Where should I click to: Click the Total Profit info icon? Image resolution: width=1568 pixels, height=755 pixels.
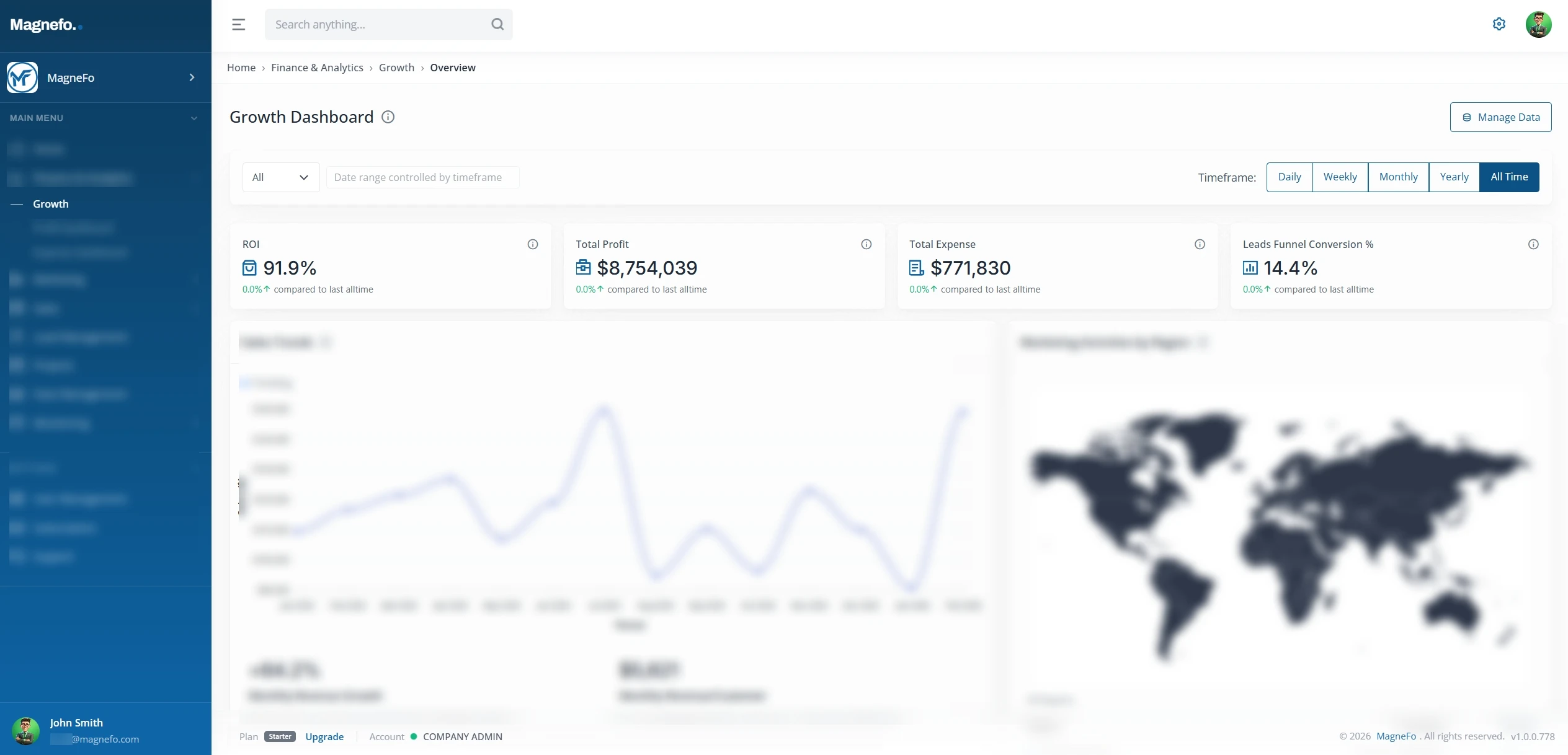click(866, 244)
